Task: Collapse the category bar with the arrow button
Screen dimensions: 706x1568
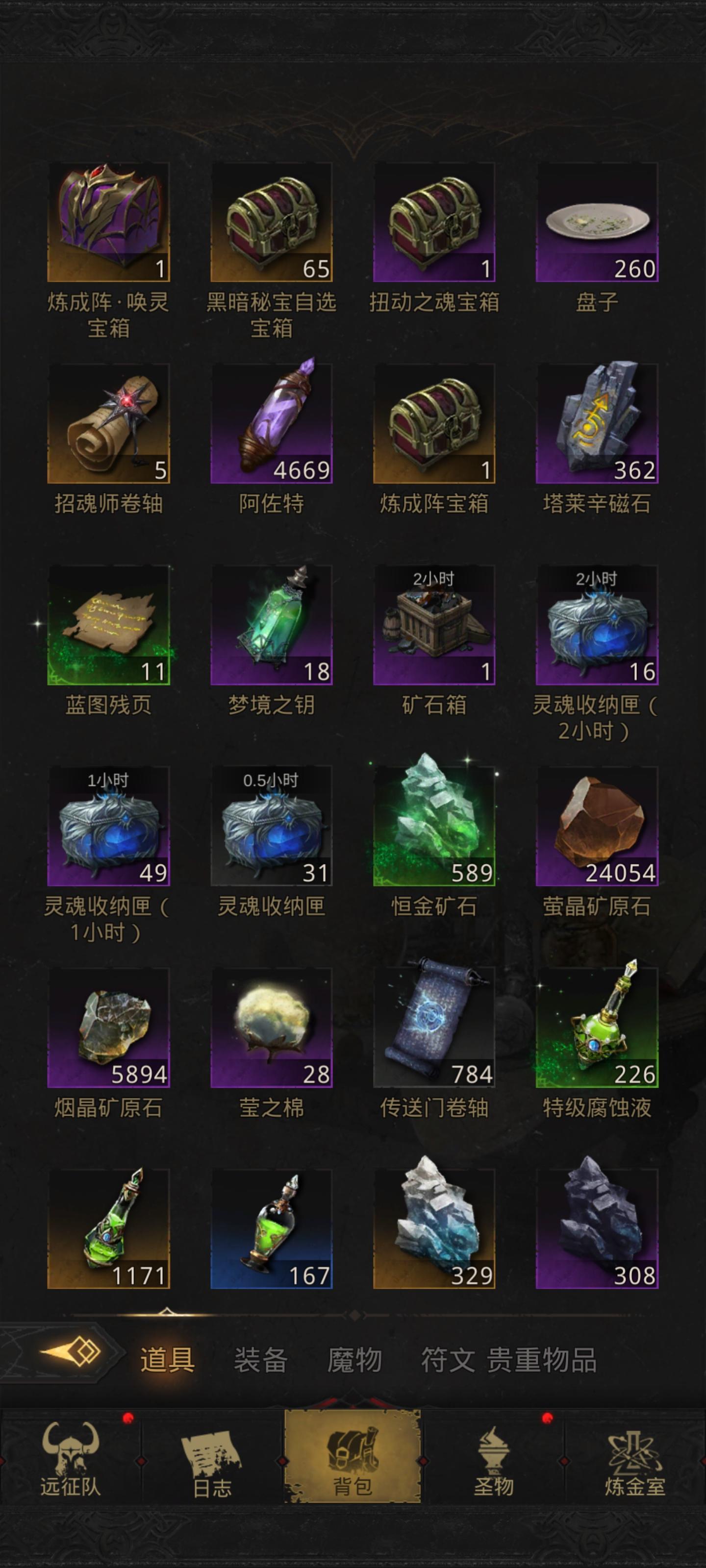Action: (70, 1352)
